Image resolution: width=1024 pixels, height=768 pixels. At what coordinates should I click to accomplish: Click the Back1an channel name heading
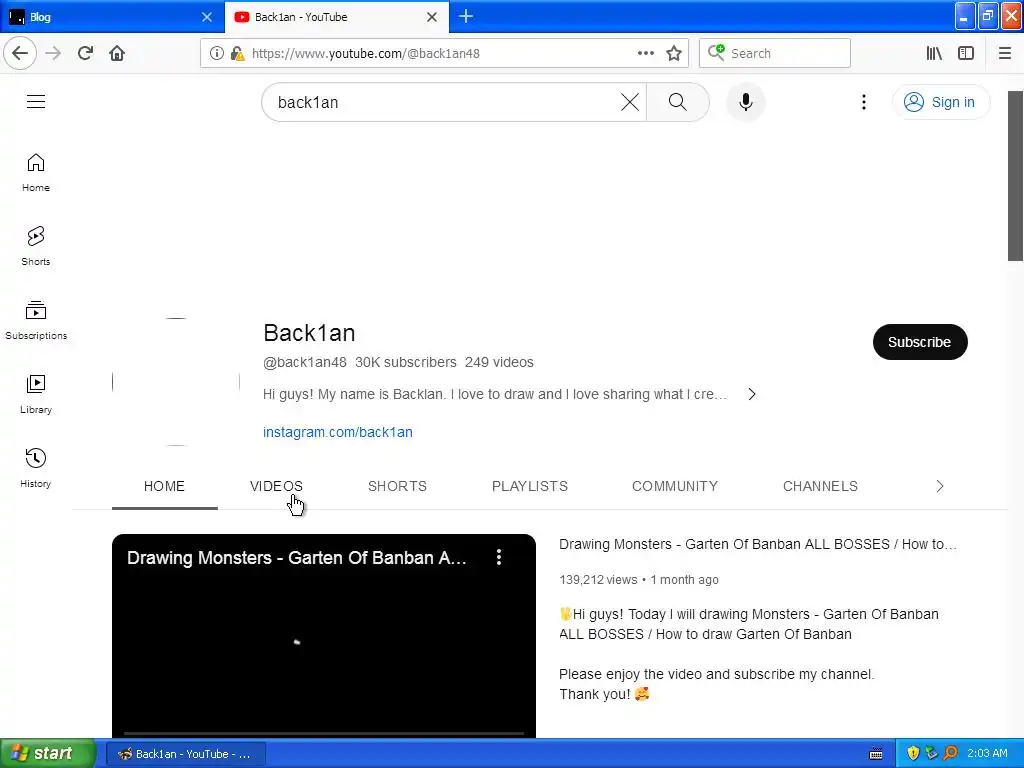[x=309, y=333]
